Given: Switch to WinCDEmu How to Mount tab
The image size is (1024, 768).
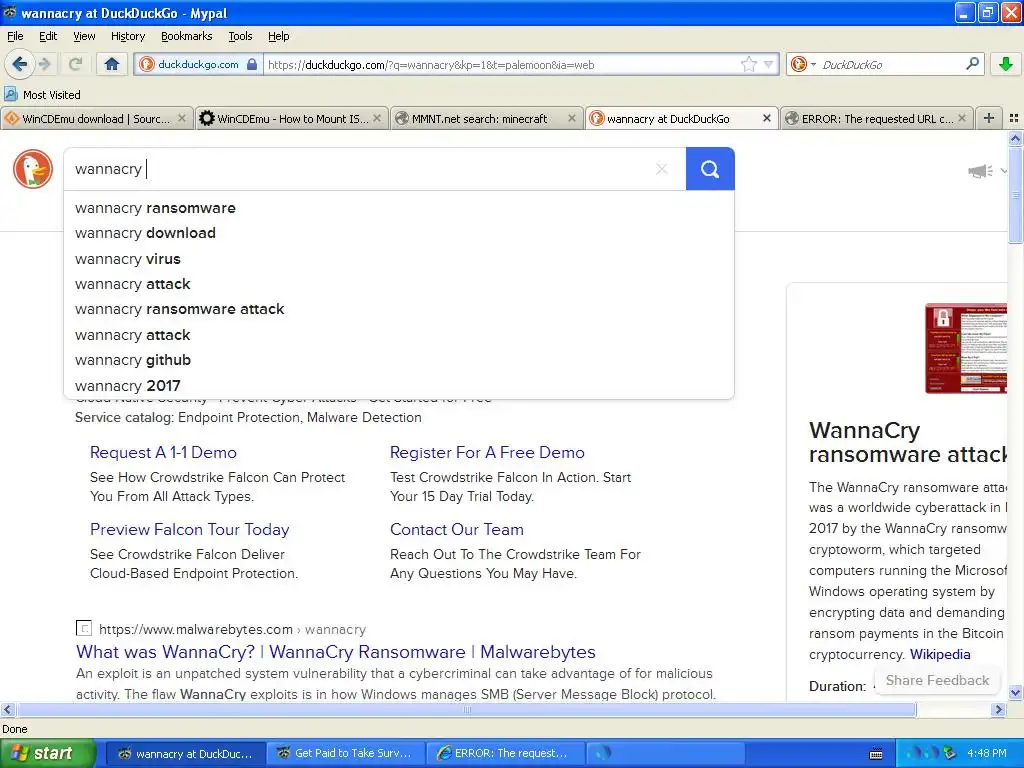Looking at the screenshot, I should pyautogui.click(x=291, y=118).
